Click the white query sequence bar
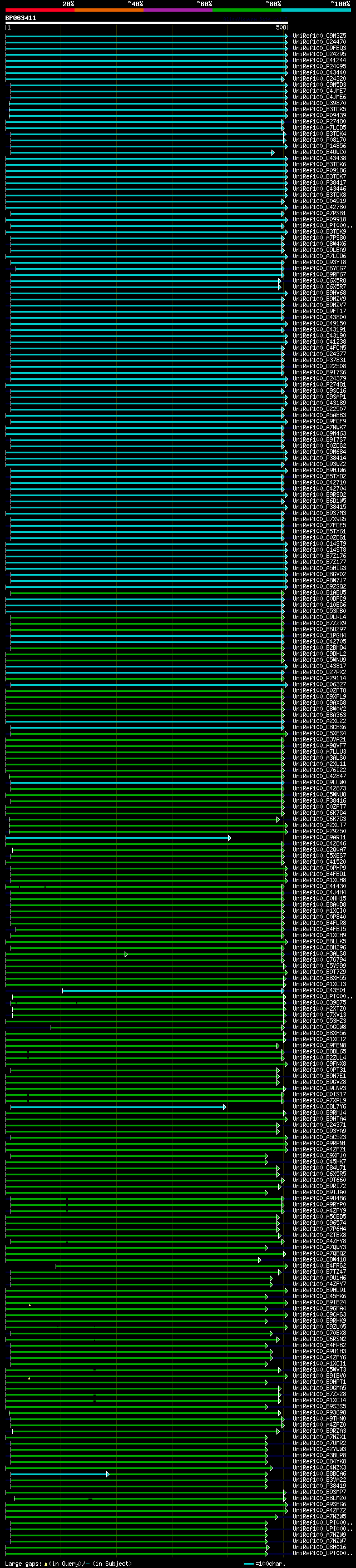 pos(147,23)
